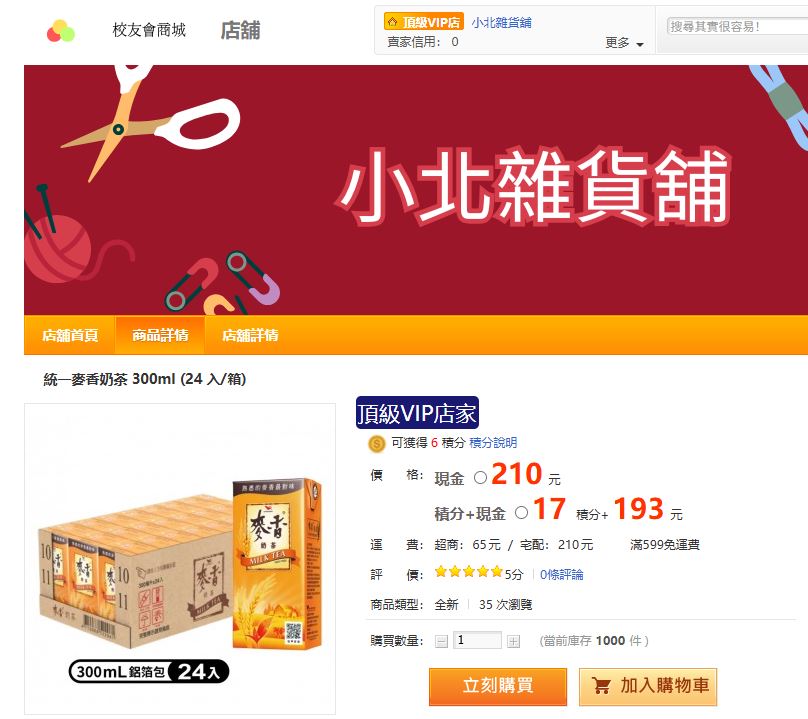This screenshot has width=808, height=719.
Task: Decrease purchase quantity with minus icon
Action: (441, 641)
